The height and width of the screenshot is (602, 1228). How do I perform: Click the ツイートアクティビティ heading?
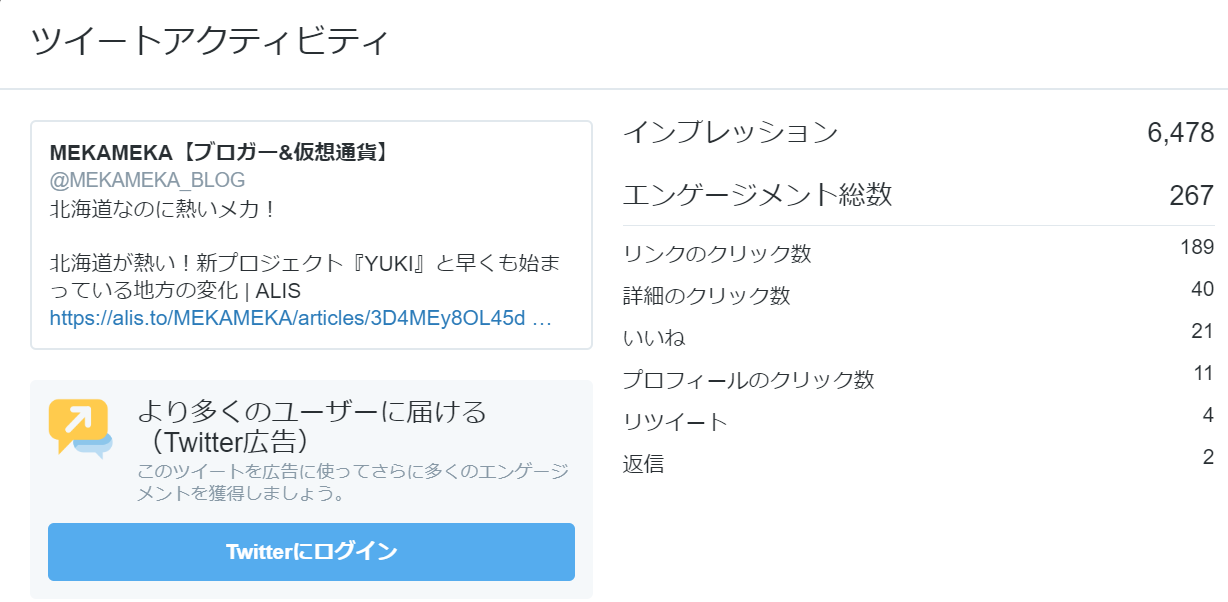click(x=209, y=43)
